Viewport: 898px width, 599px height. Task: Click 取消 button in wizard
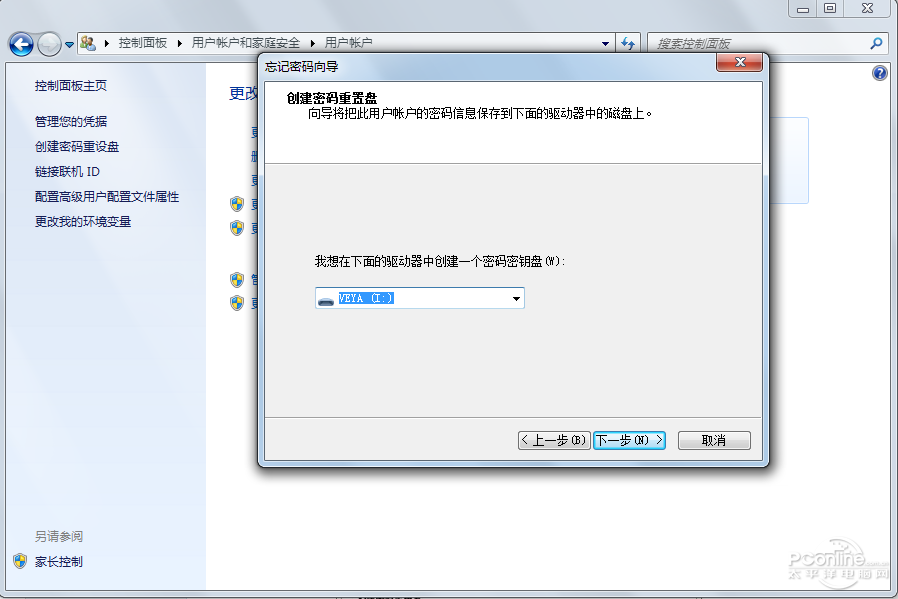[x=714, y=440]
